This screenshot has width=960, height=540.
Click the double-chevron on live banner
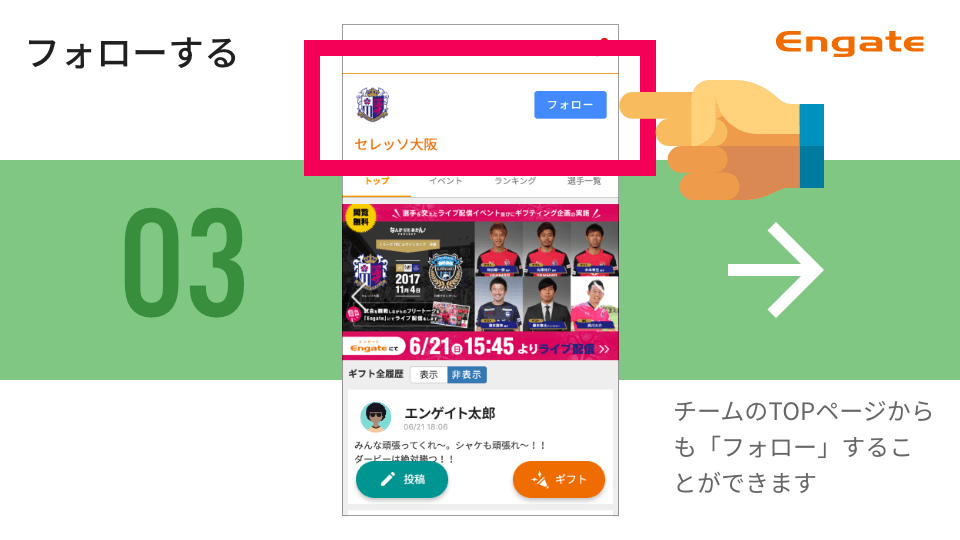tap(605, 349)
